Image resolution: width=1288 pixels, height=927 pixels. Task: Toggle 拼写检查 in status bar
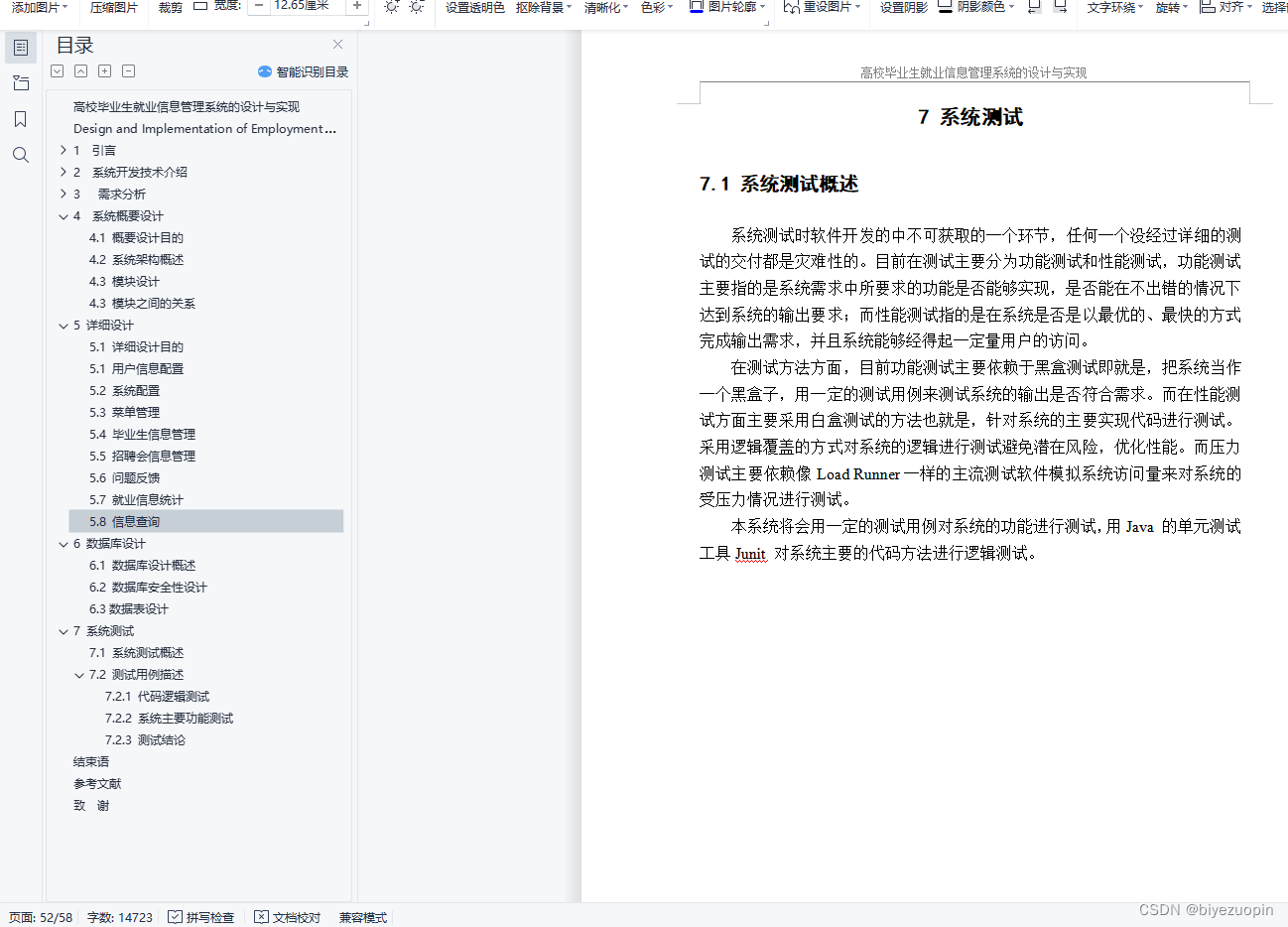point(201,917)
